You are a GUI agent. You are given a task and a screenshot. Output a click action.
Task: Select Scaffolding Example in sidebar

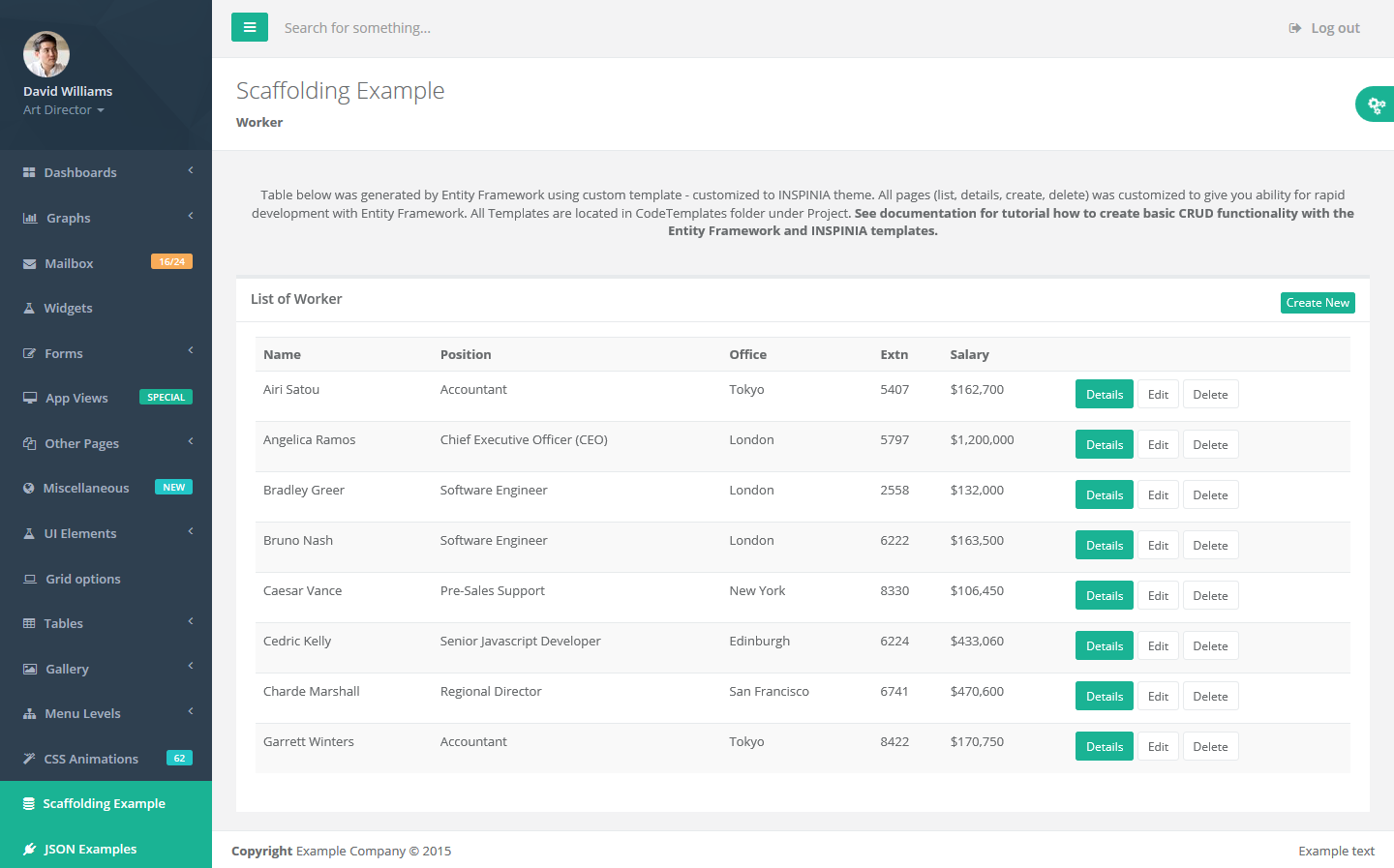(x=104, y=804)
